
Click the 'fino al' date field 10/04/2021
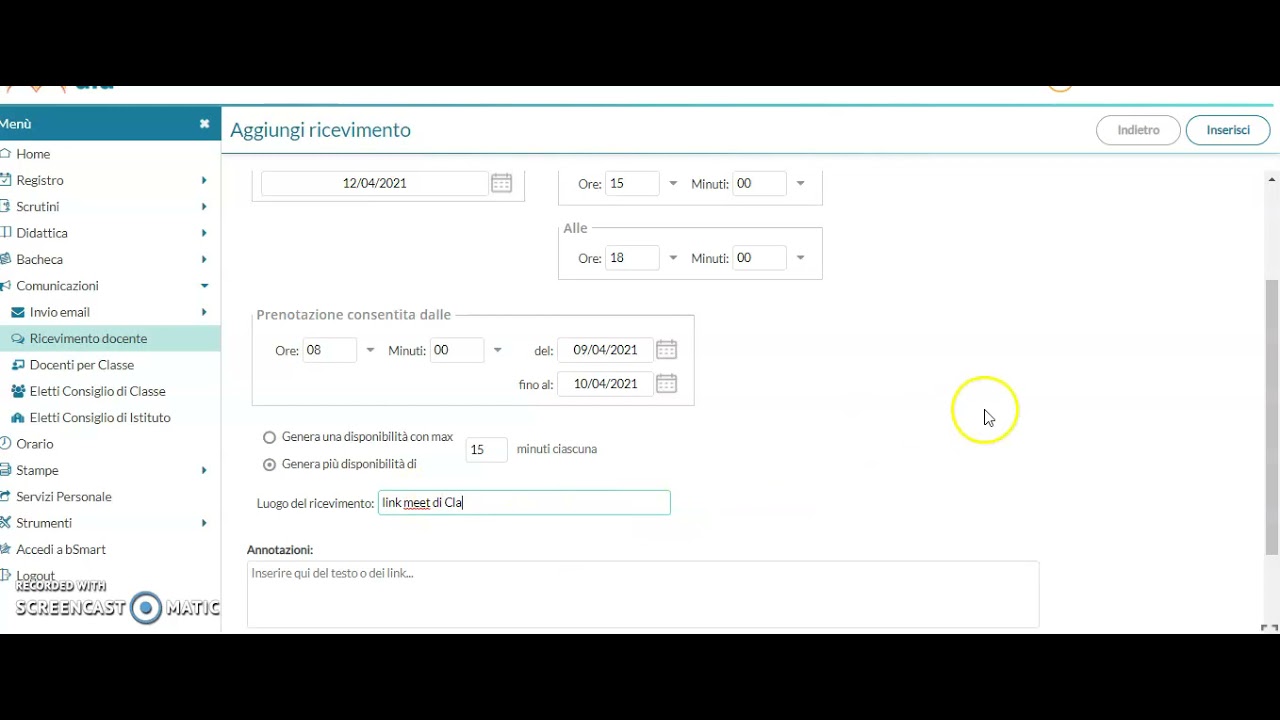coord(605,384)
